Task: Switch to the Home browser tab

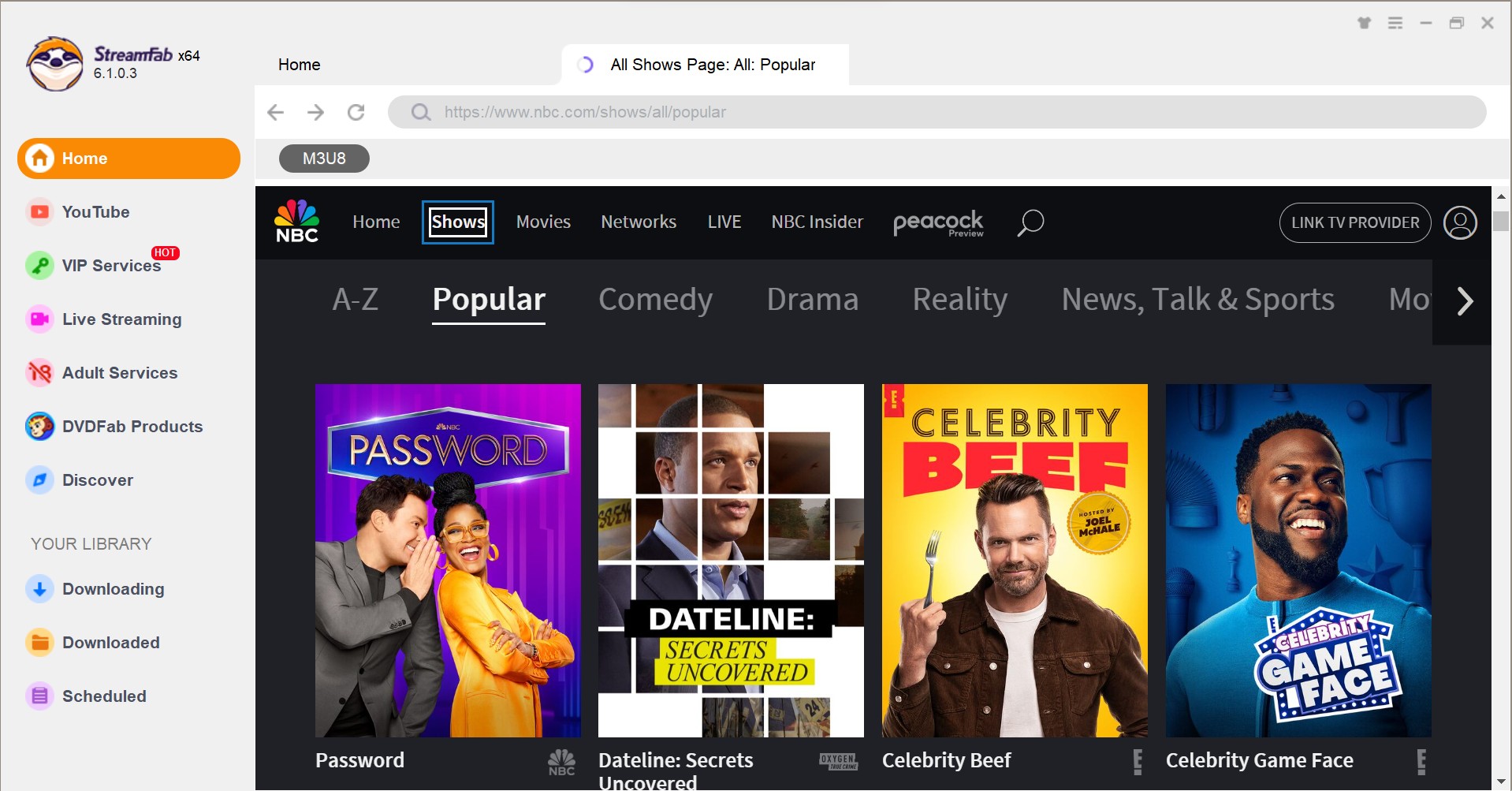Action: click(300, 65)
